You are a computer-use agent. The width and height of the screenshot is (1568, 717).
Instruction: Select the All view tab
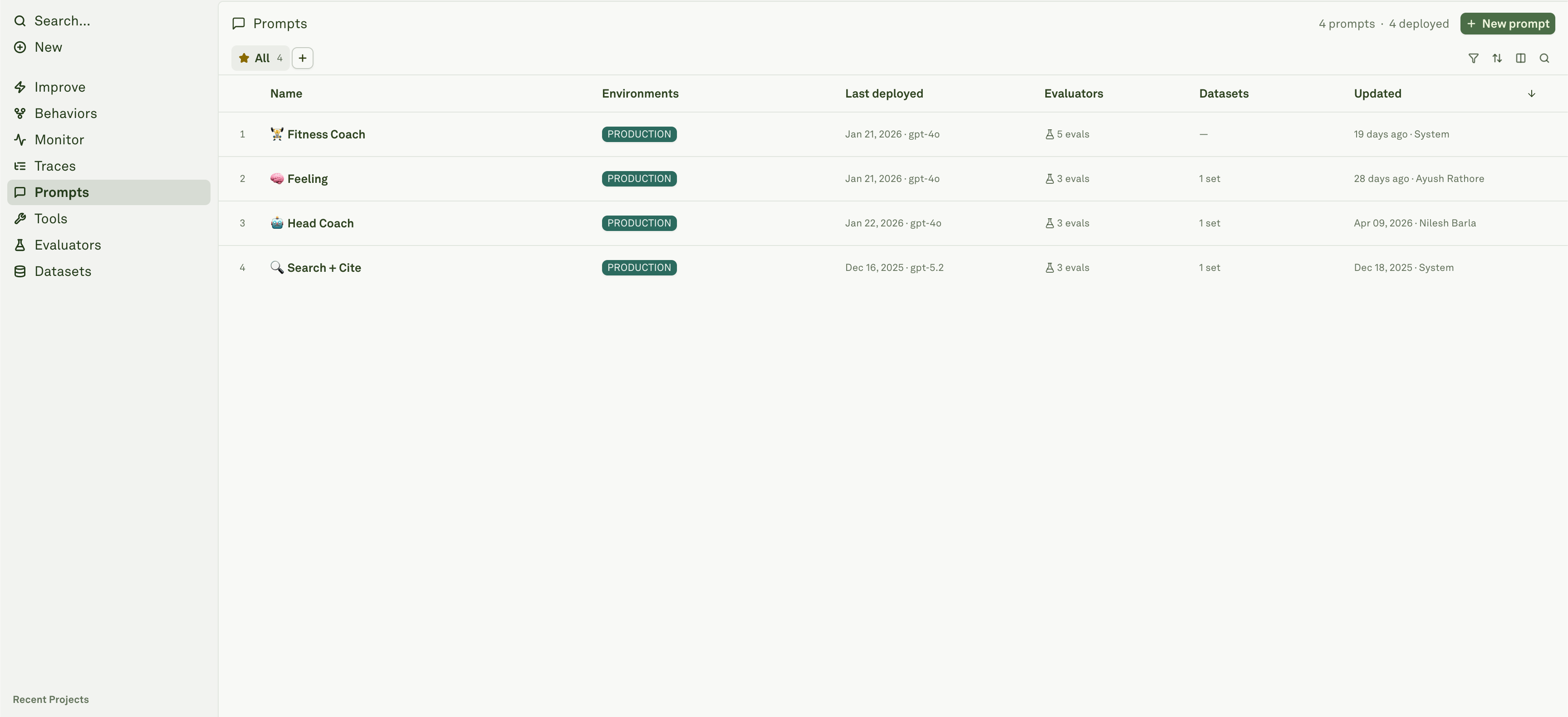[x=260, y=59]
